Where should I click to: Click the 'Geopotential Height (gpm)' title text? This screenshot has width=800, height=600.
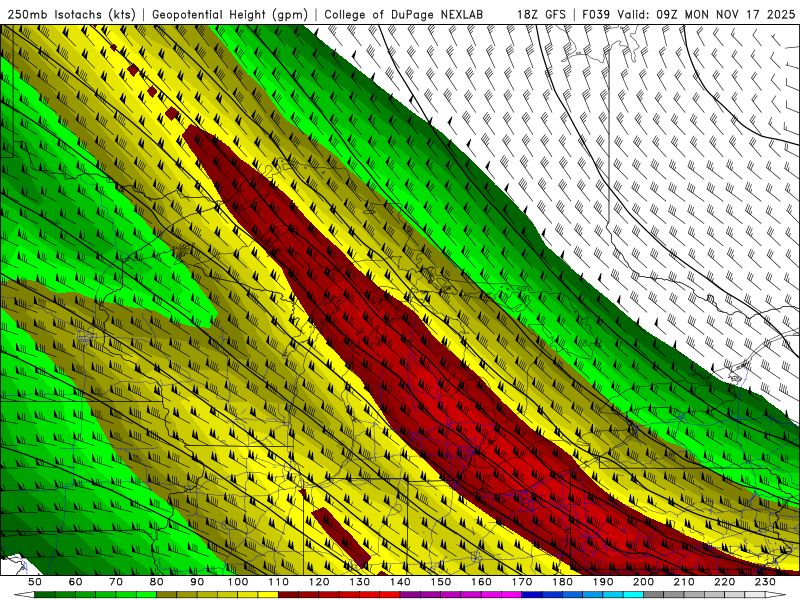(x=230, y=14)
